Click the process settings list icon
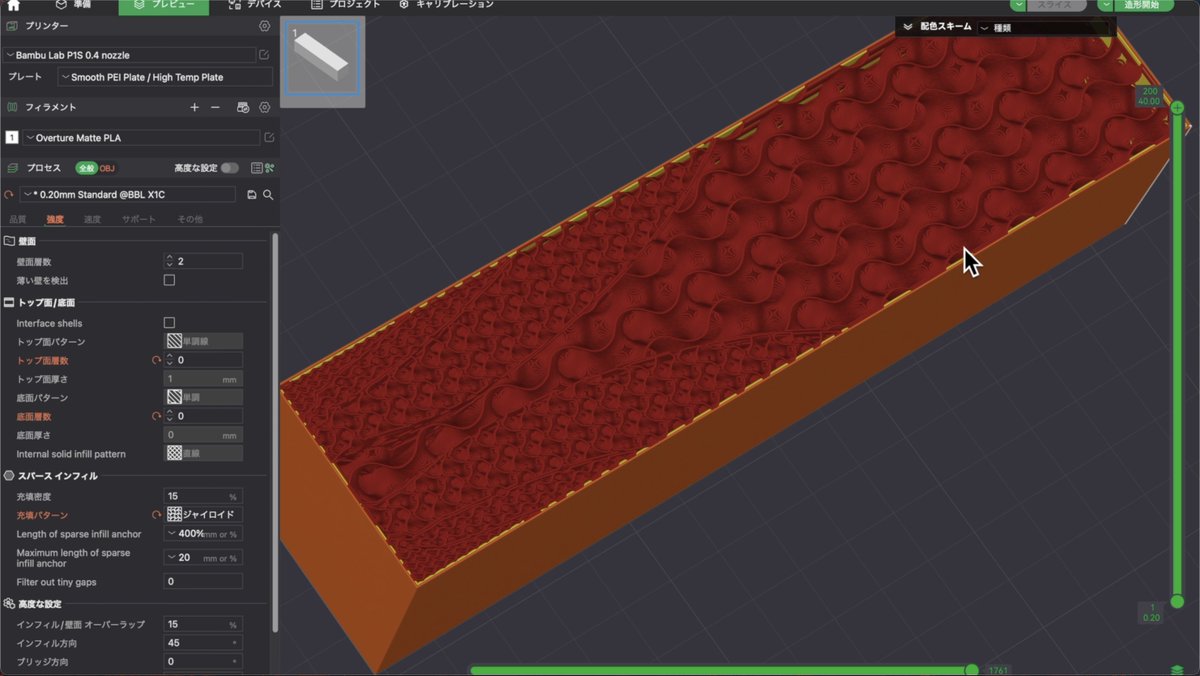Image resolution: width=1200 pixels, height=676 pixels. [257, 168]
